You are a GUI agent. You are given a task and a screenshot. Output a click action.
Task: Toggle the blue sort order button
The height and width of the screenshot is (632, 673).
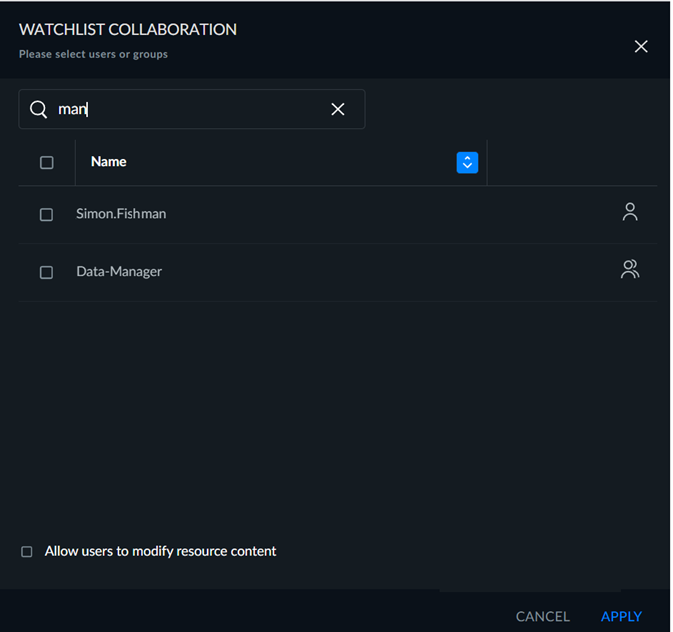pos(467,163)
